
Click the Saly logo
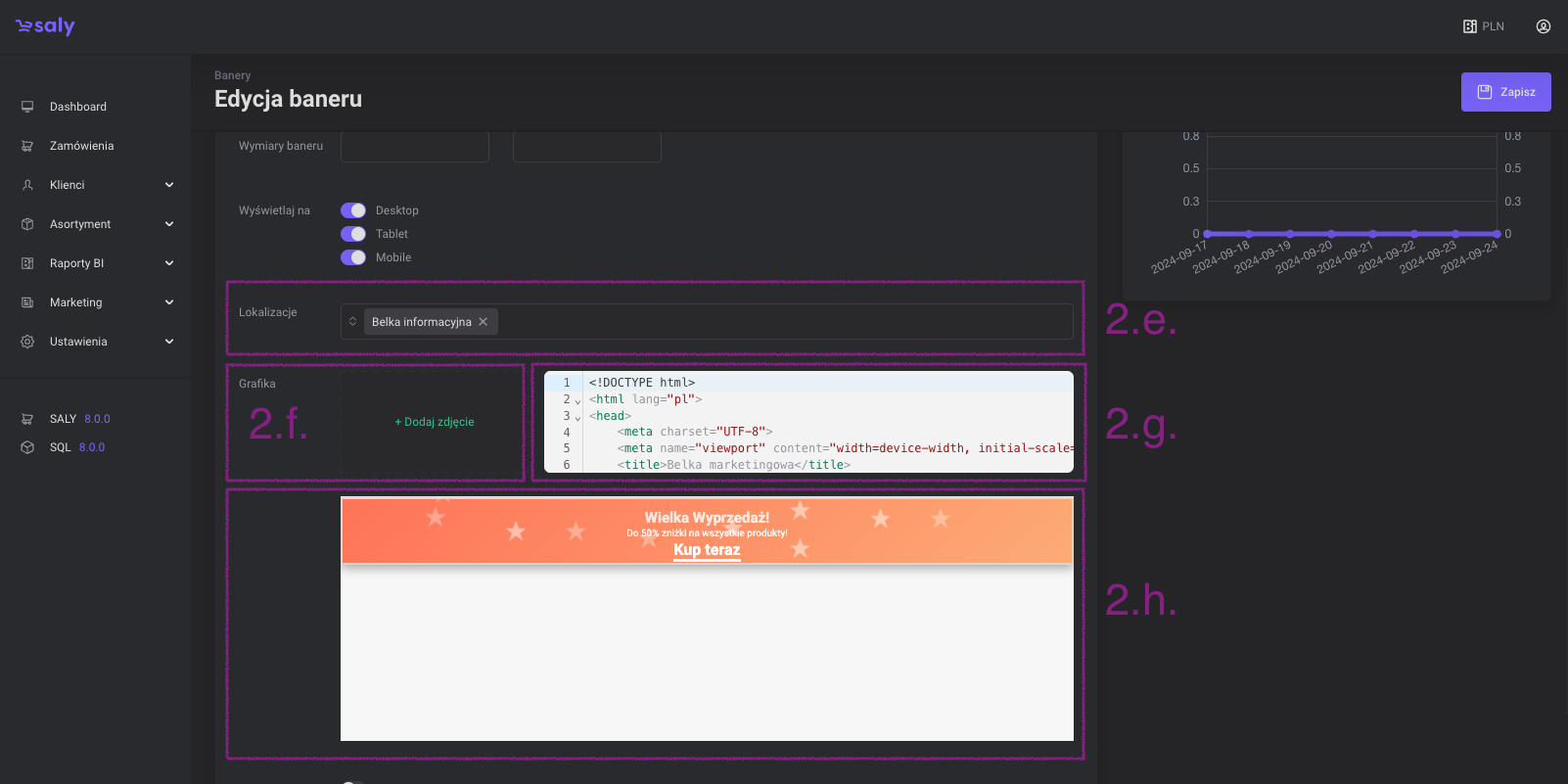coord(45,26)
